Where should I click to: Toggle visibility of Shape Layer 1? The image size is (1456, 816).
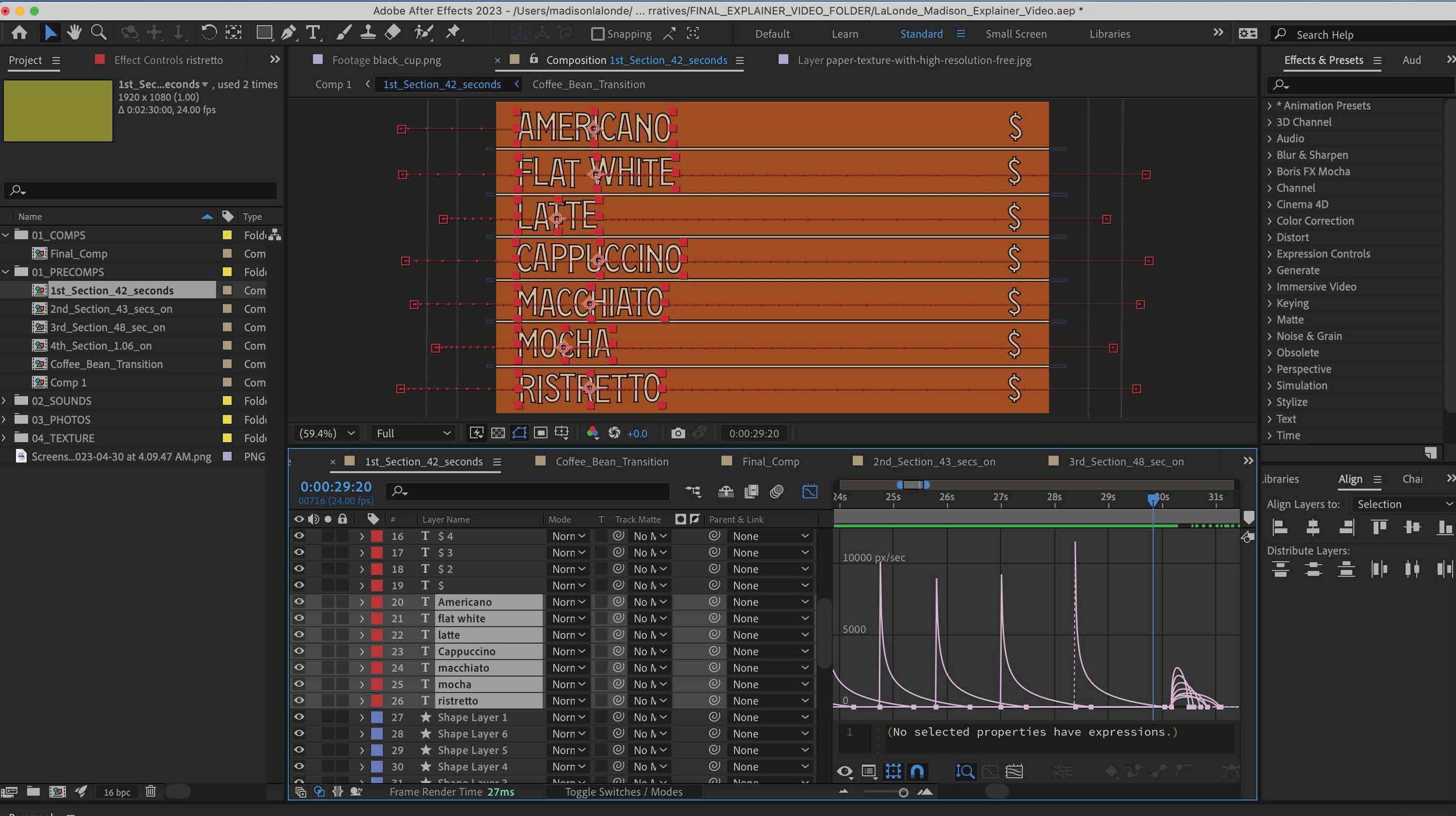click(299, 717)
